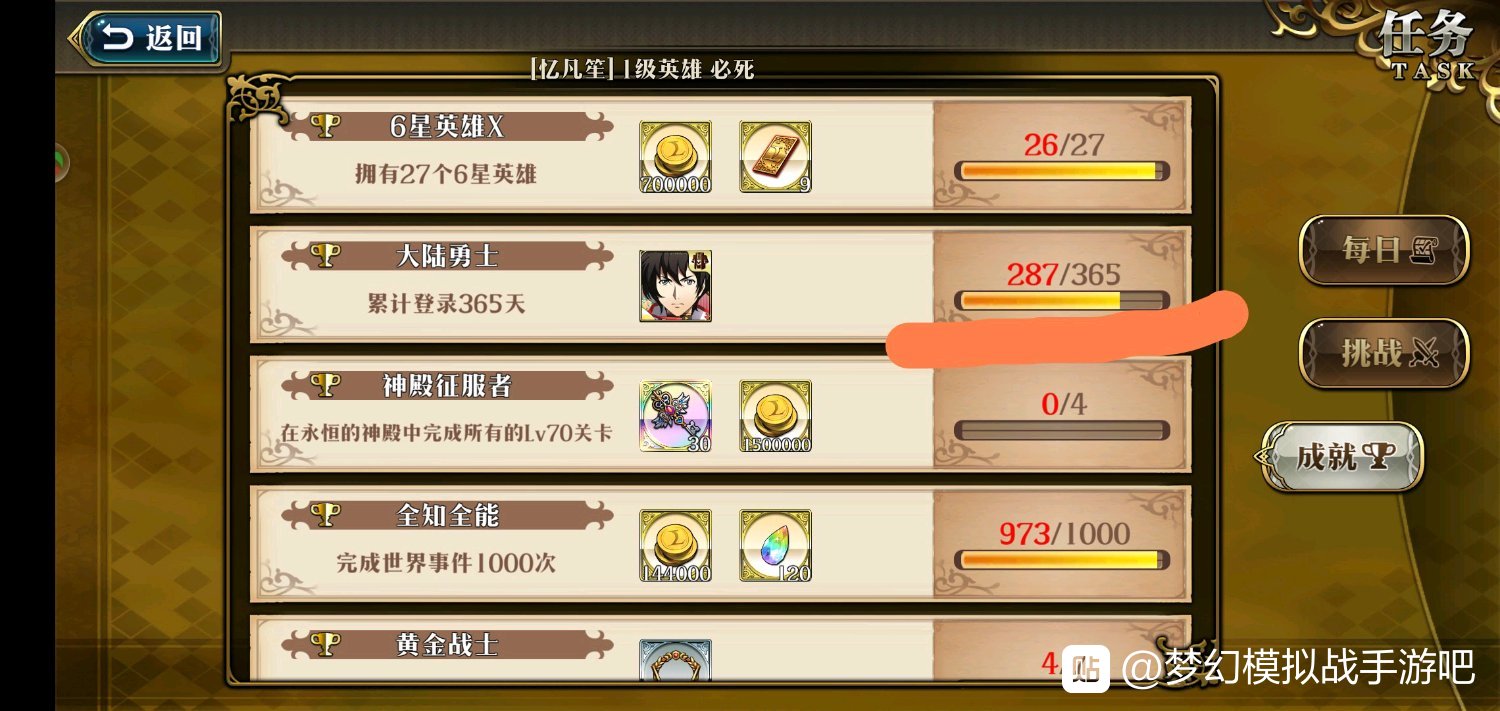Tap the red ticket reward with quantity 9

point(775,157)
